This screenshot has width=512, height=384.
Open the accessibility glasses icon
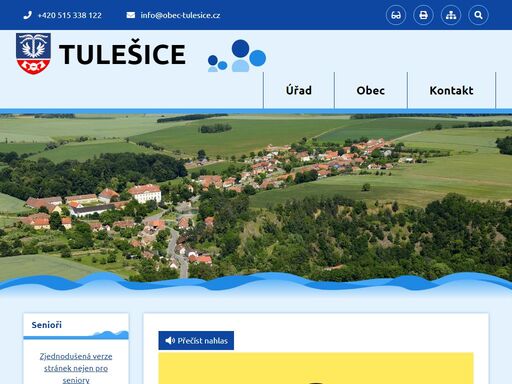[396, 15]
